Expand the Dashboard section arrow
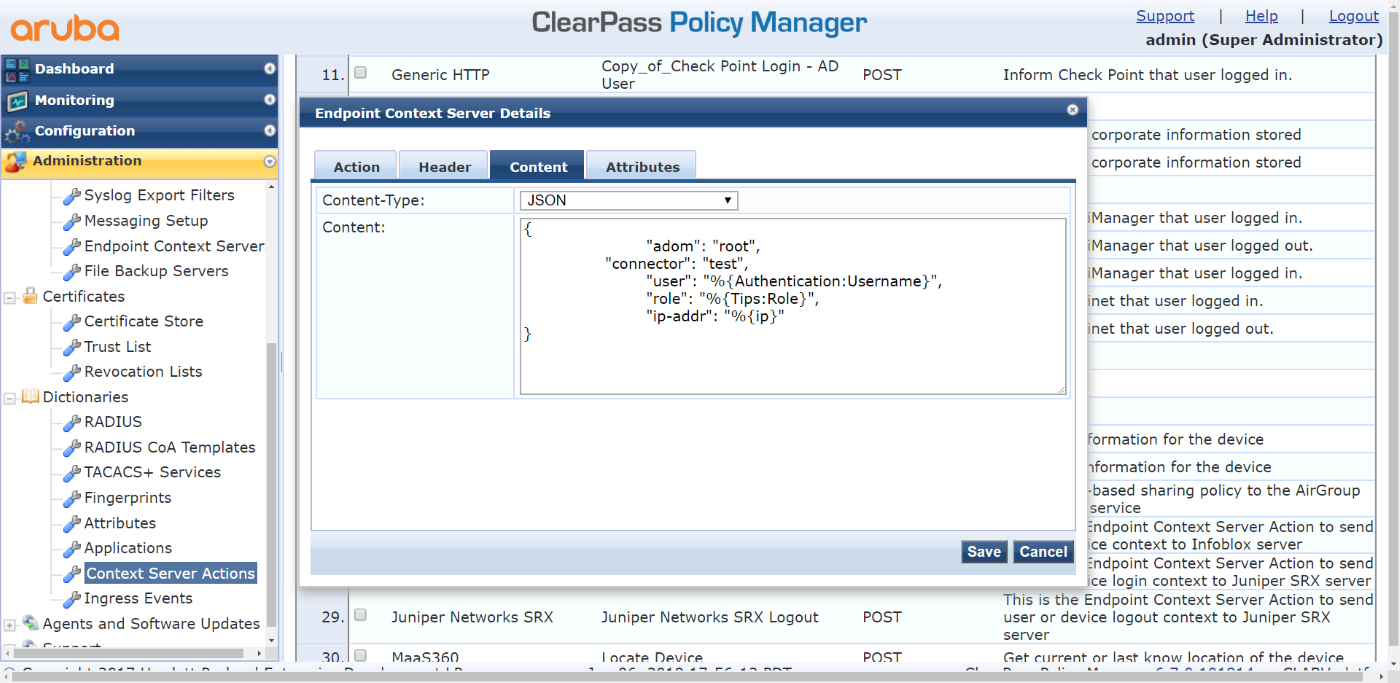This screenshot has height=683, width=1400. point(269,69)
